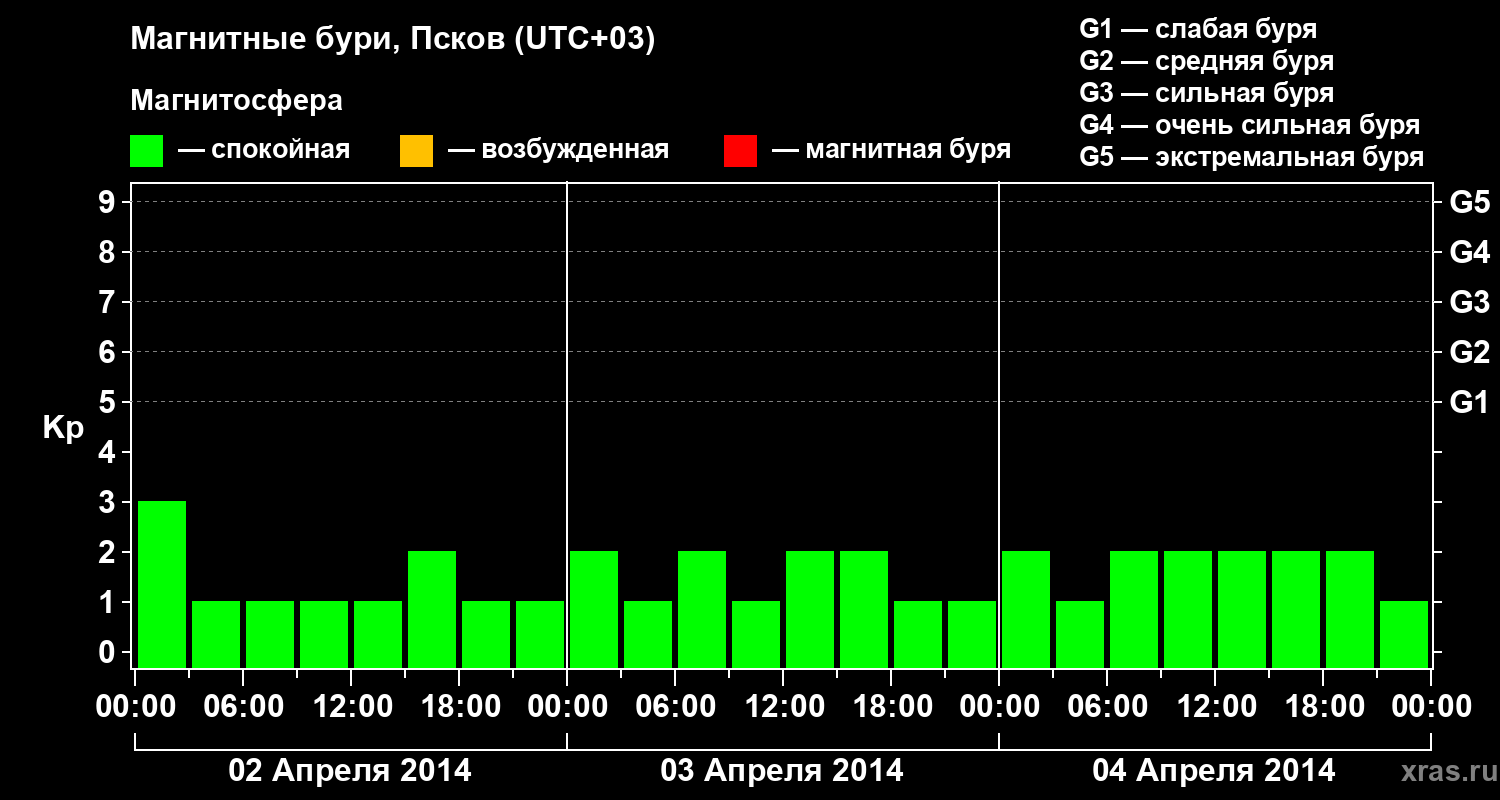Screen dimensions: 1500x800
Task: Click the Kp axis value '7'
Action: pos(109,302)
